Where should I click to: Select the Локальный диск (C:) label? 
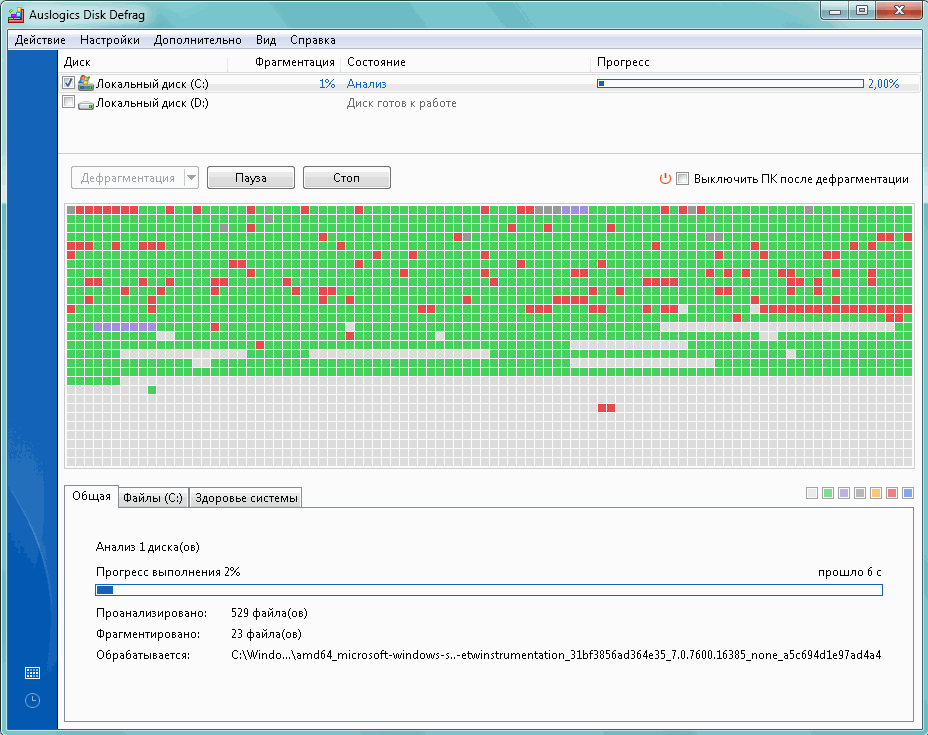click(x=152, y=83)
